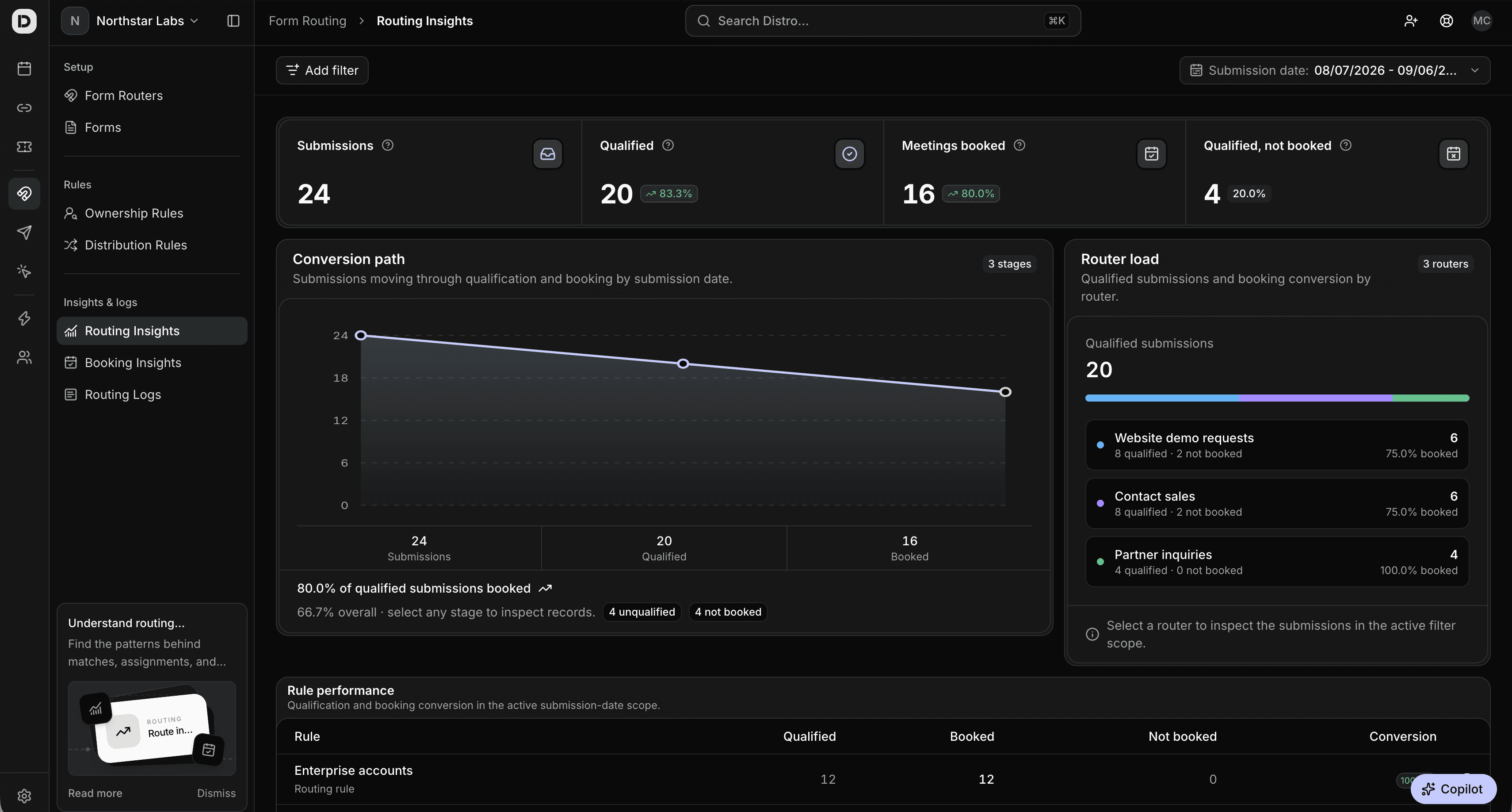Select the Partner inquiries router row
Image resolution: width=1512 pixels, height=812 pixels.
pos(1277,562)
